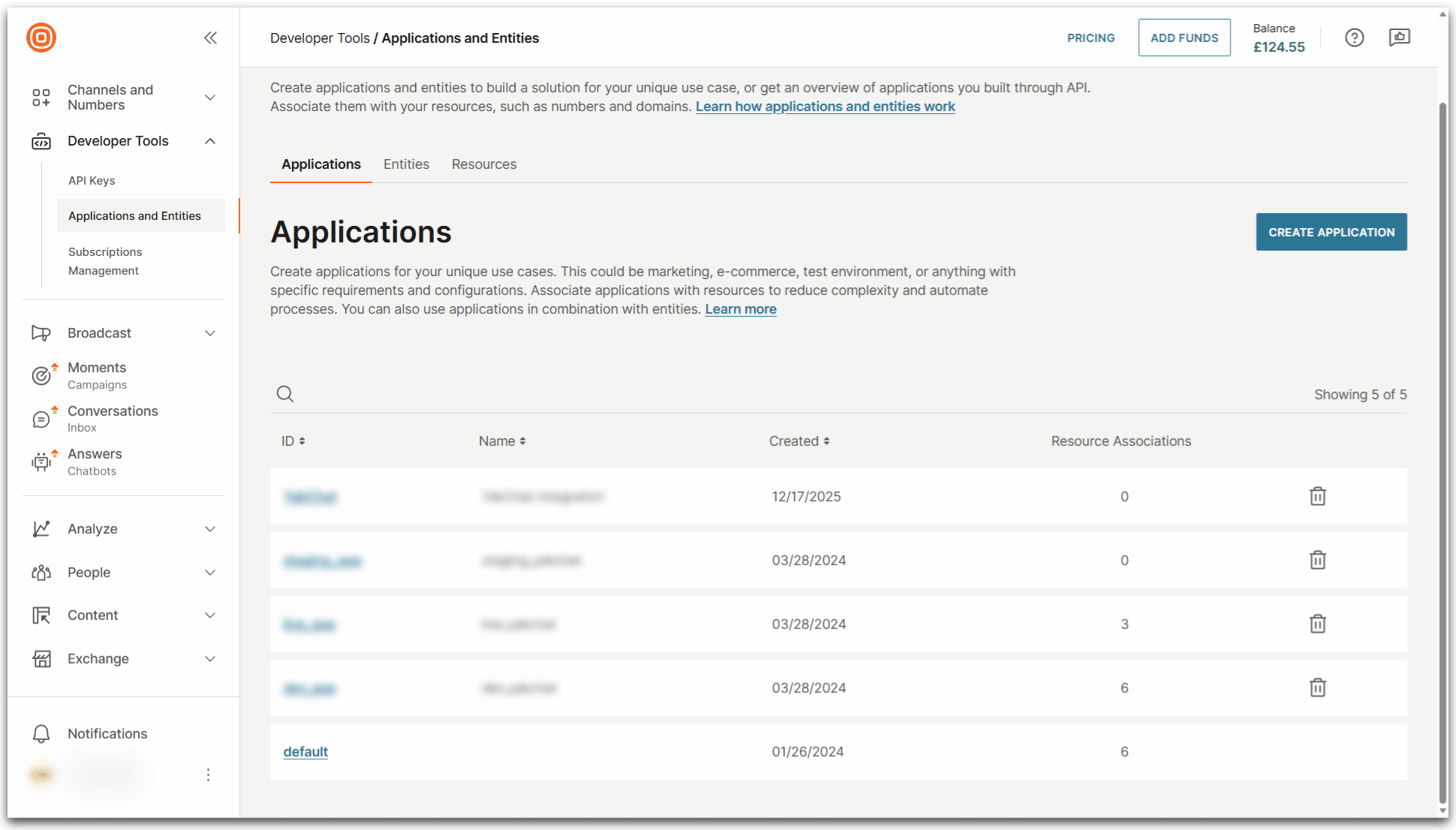Switch to the Entities tab
Screen dimensions: 1456x830
point(406,164)
